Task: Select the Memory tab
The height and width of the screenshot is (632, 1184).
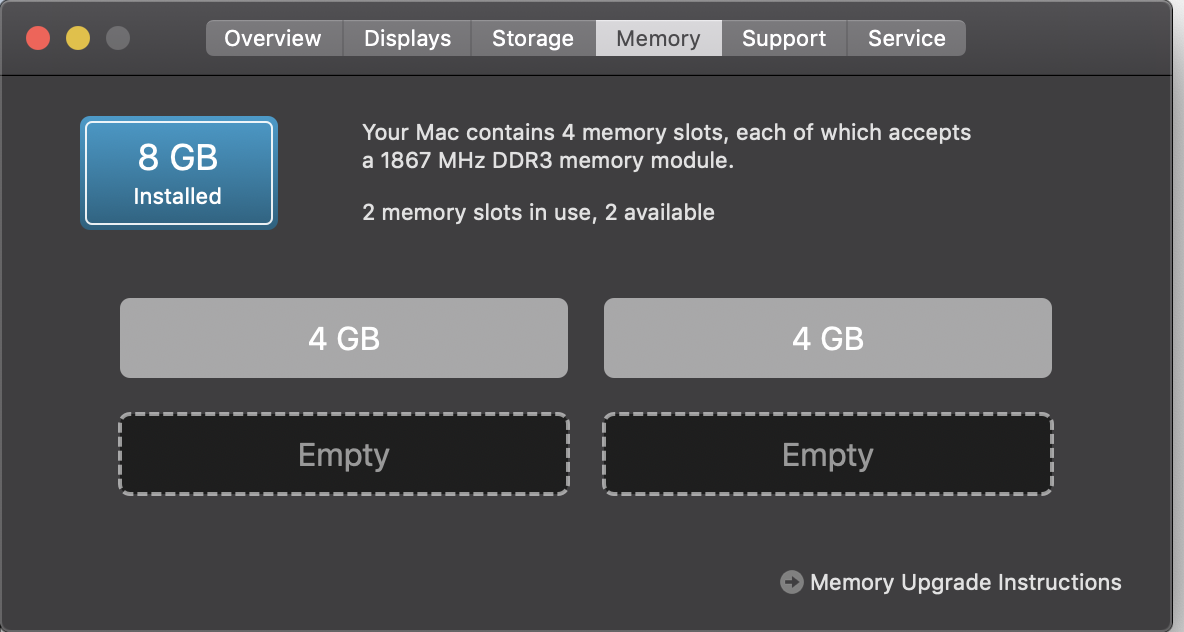Action: (658, 39)
